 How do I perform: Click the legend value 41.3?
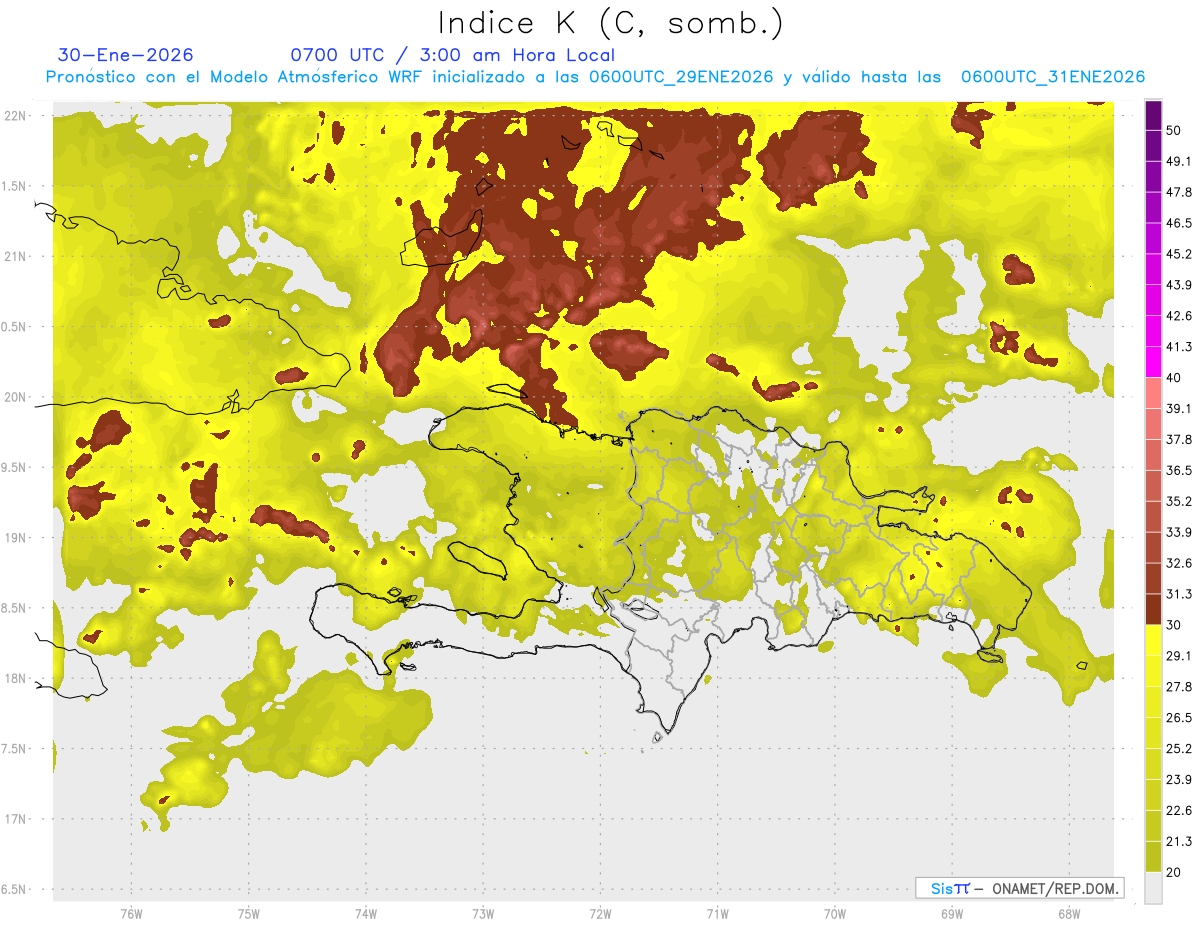(1178, 348)
